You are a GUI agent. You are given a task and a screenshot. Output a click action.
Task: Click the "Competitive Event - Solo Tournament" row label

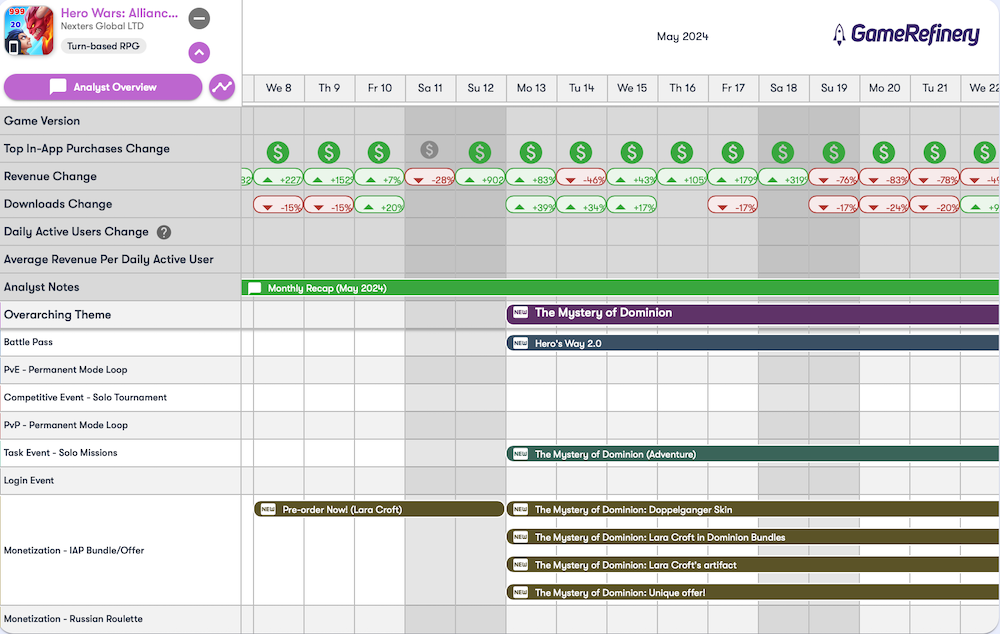(x=85, y=397)
